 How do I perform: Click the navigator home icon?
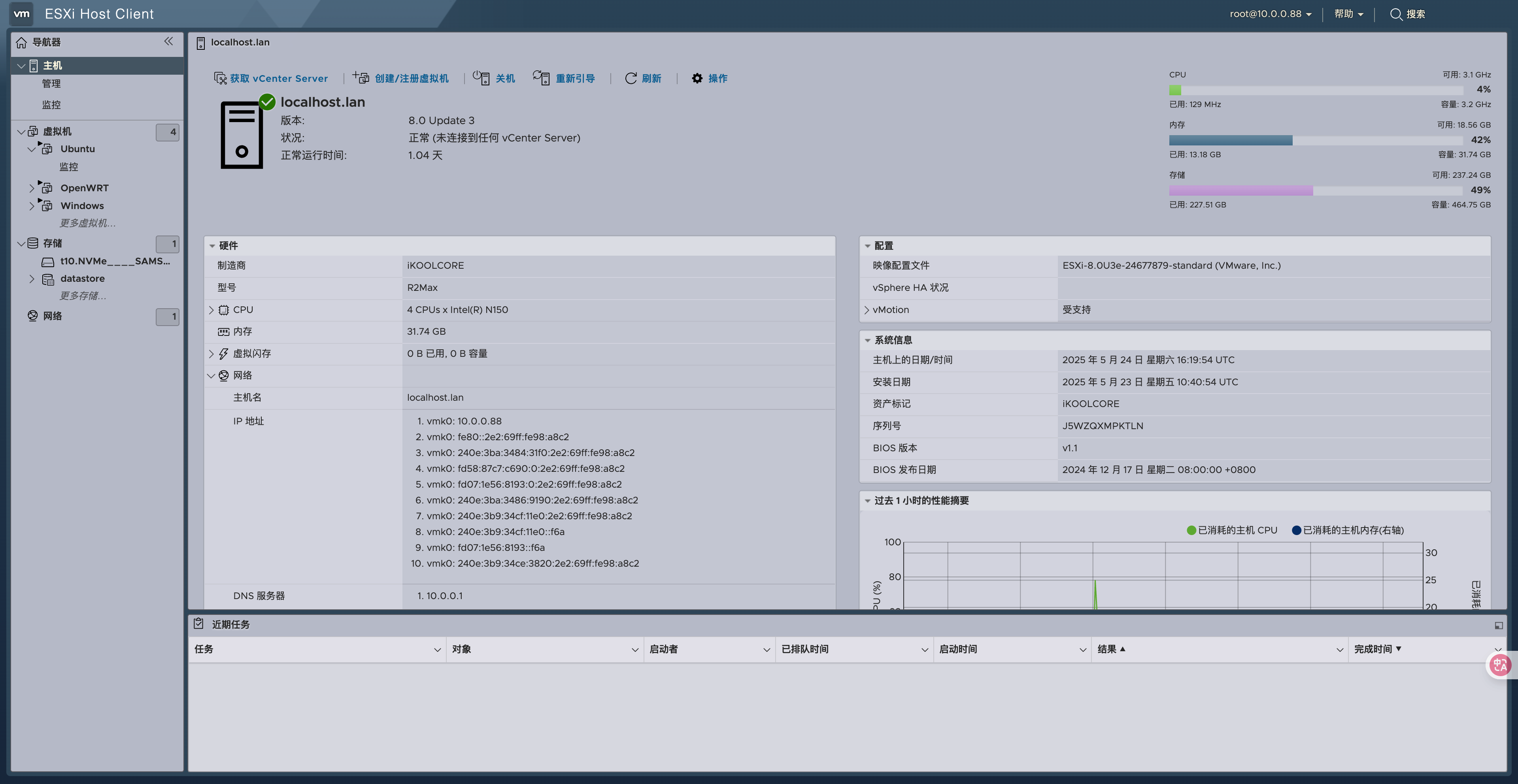pos(21,42)
